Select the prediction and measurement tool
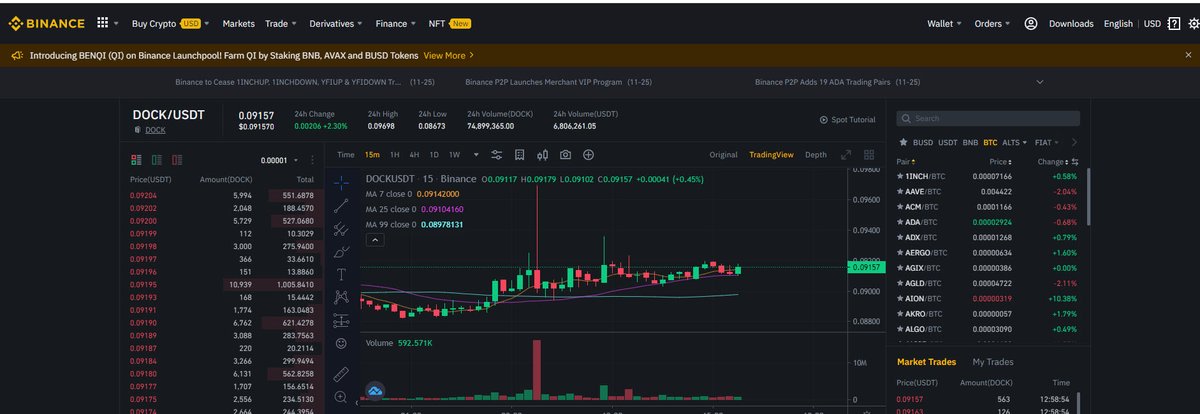The height and width of the screenshot is (414, 1200). [x=341, y=321]
